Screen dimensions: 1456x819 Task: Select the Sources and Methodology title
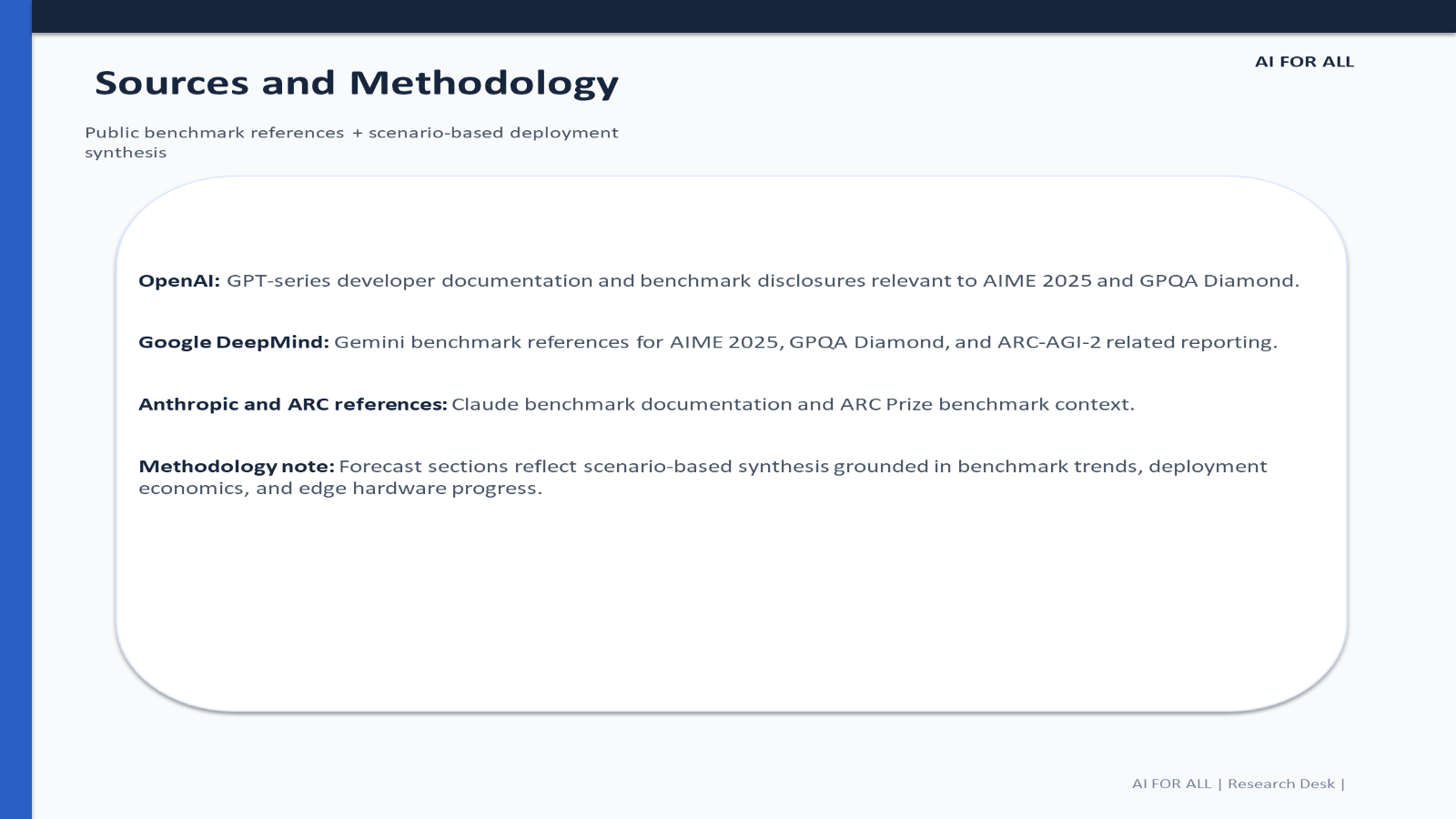tap(357, 83)
